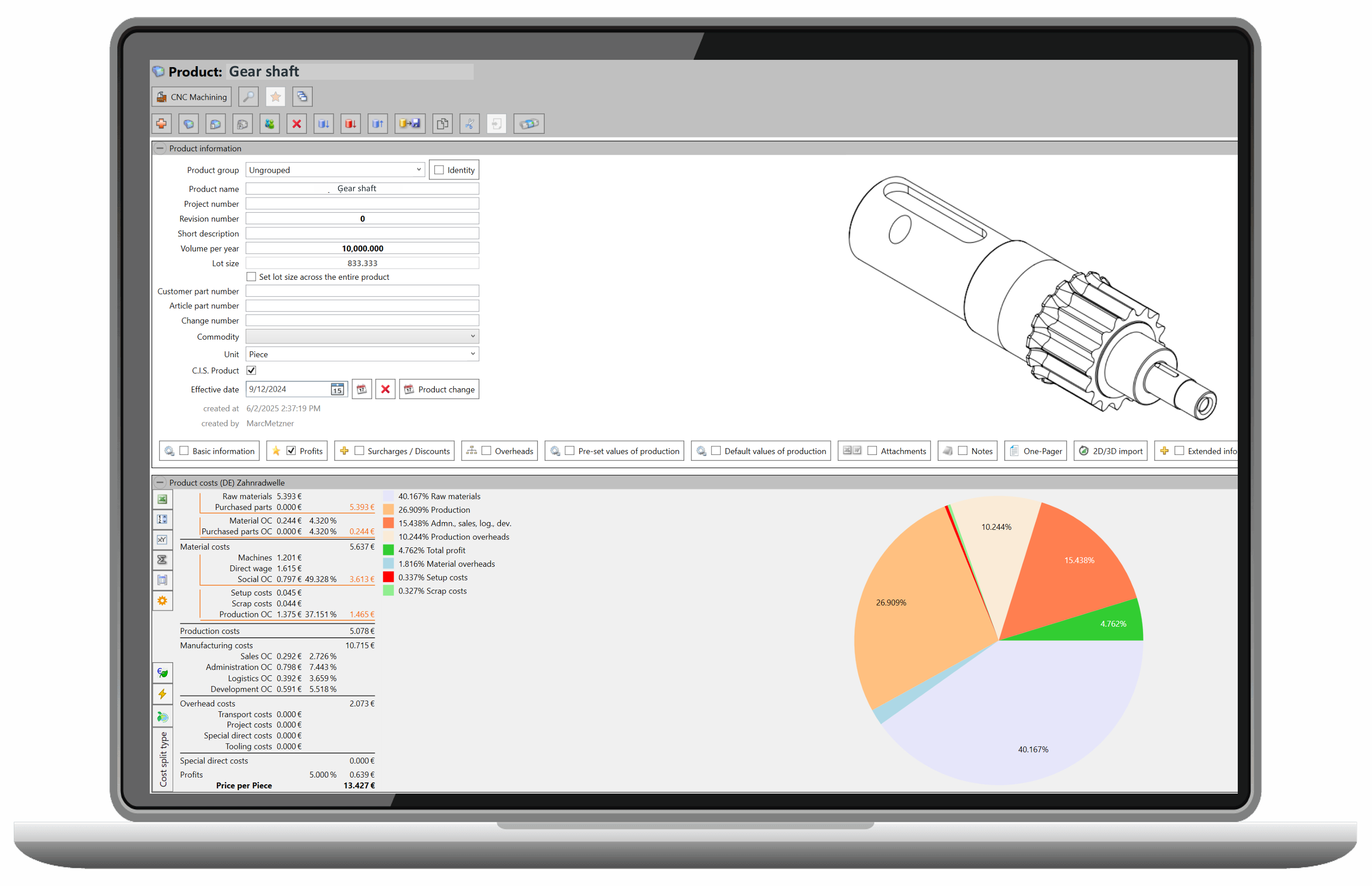This screenshot has height=886, width=1372.
Task: Enable Set lot size across entire product
Action: [251, 277]
